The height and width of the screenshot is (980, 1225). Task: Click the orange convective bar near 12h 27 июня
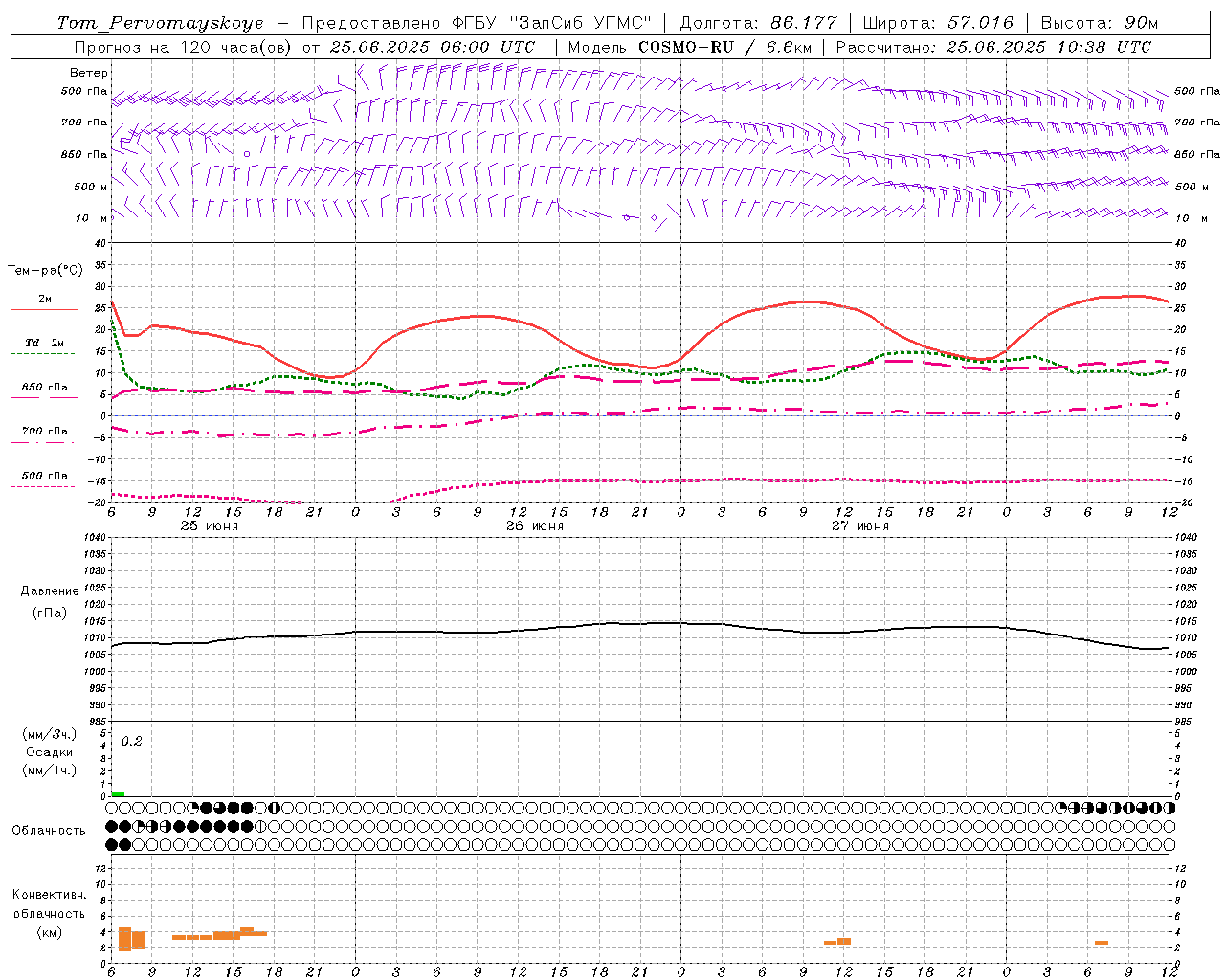point(844,941)
